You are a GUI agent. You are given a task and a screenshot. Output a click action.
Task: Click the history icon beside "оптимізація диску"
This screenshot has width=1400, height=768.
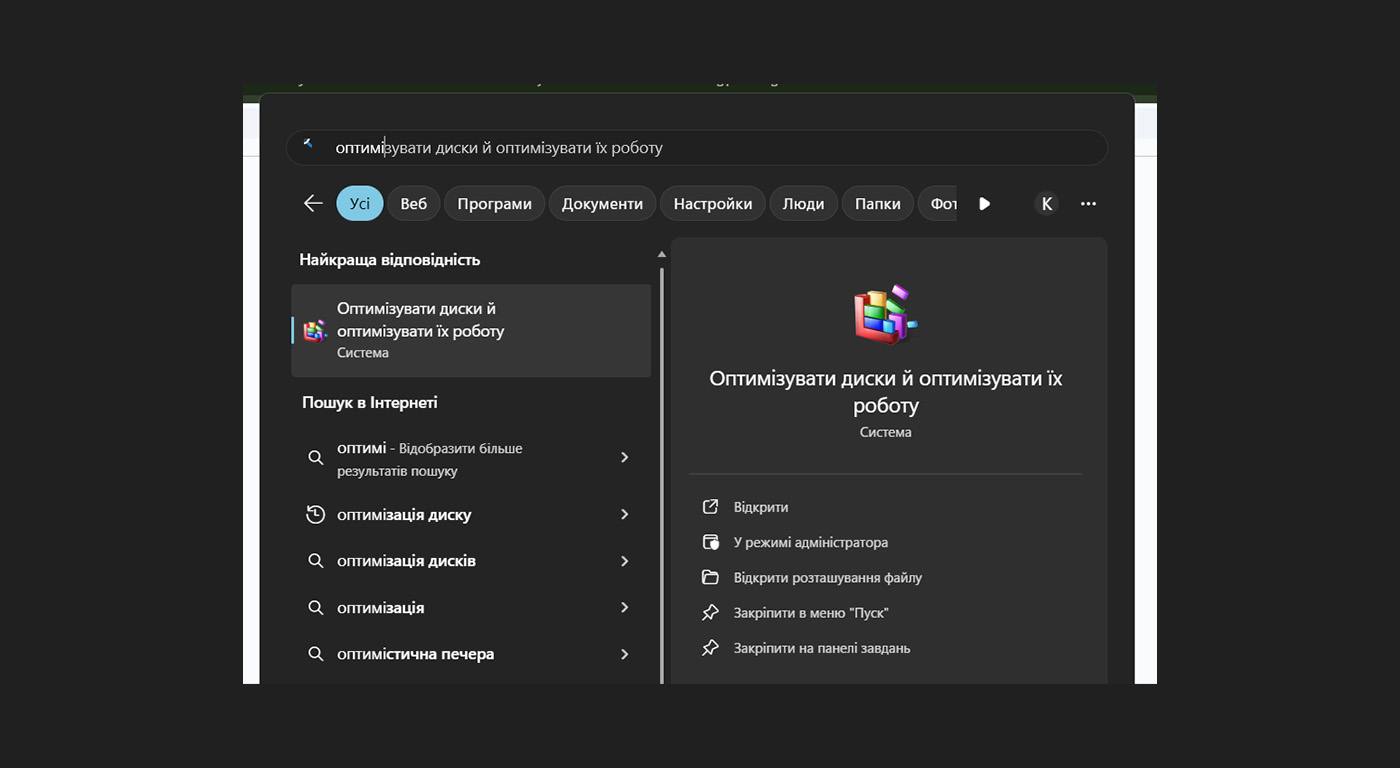click(316, 515)
